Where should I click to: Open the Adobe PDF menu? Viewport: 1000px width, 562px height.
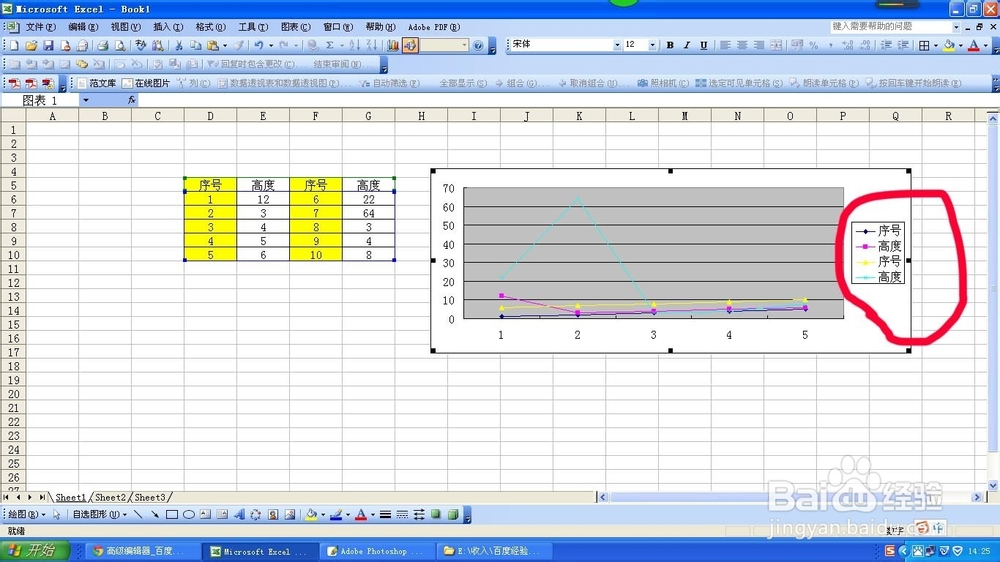(434, 27)
